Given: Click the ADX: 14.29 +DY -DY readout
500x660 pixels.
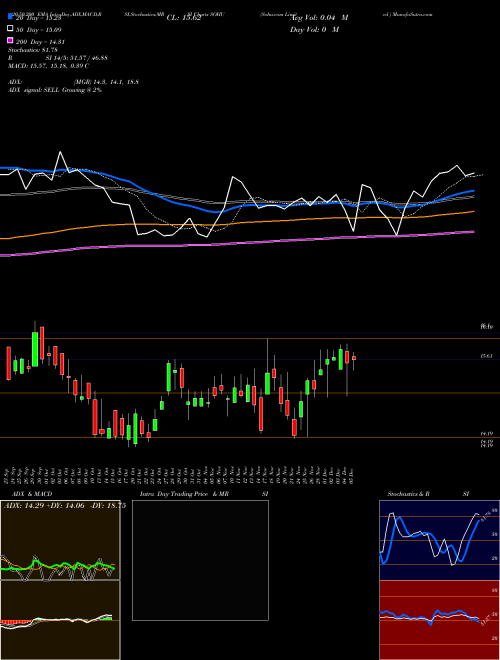Looking at the screenshot, I should 64,506.
